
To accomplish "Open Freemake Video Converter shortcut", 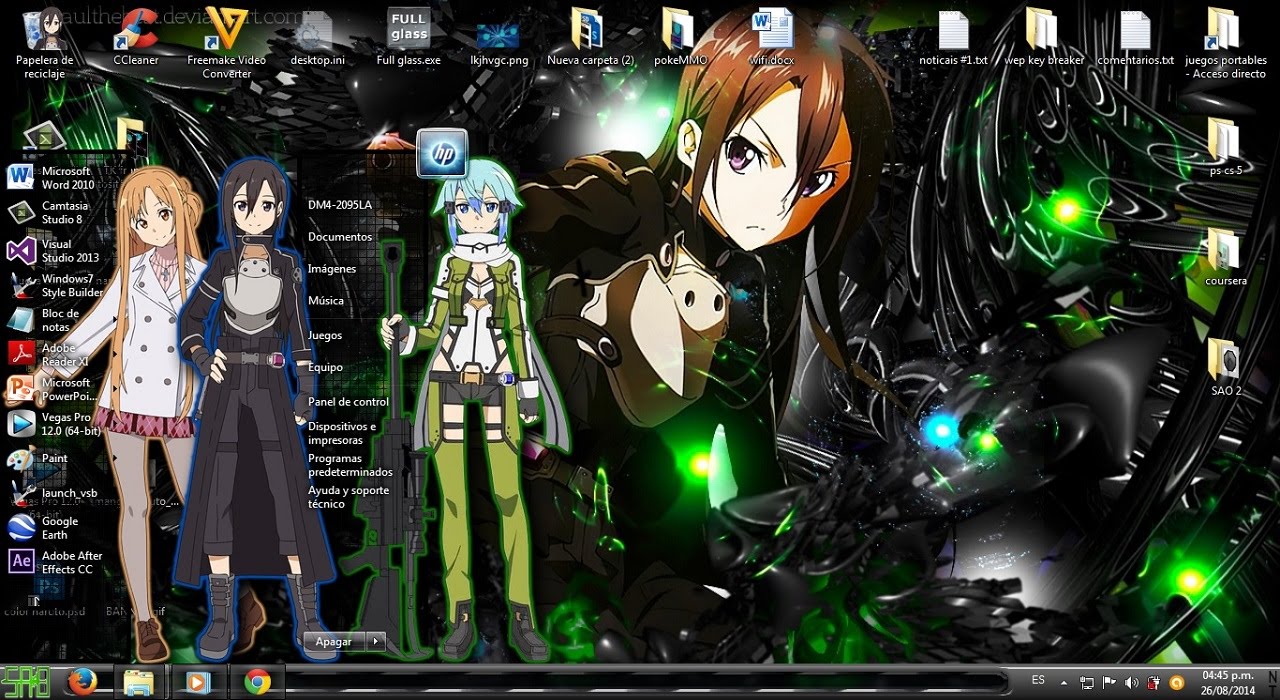I will pyautogui.click(x=226, y=42).
